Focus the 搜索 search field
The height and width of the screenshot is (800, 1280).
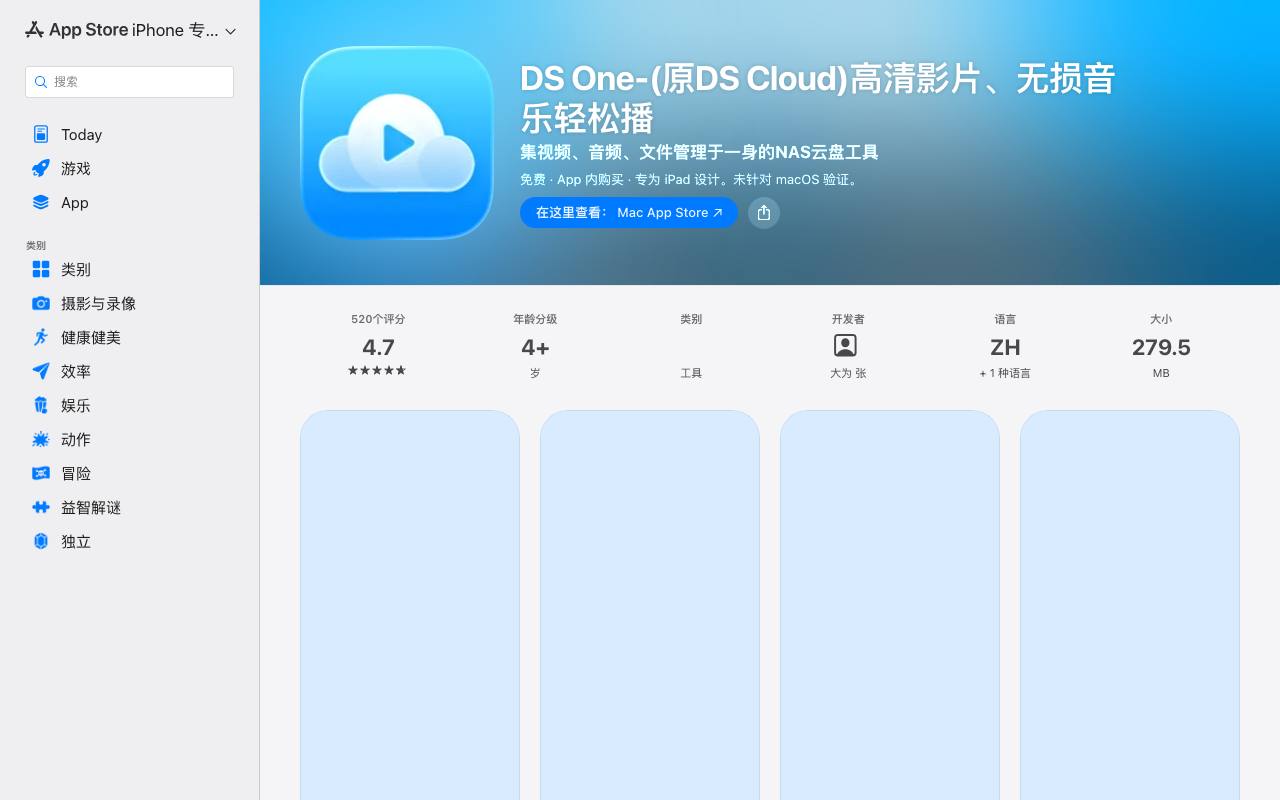coord(129,82)
